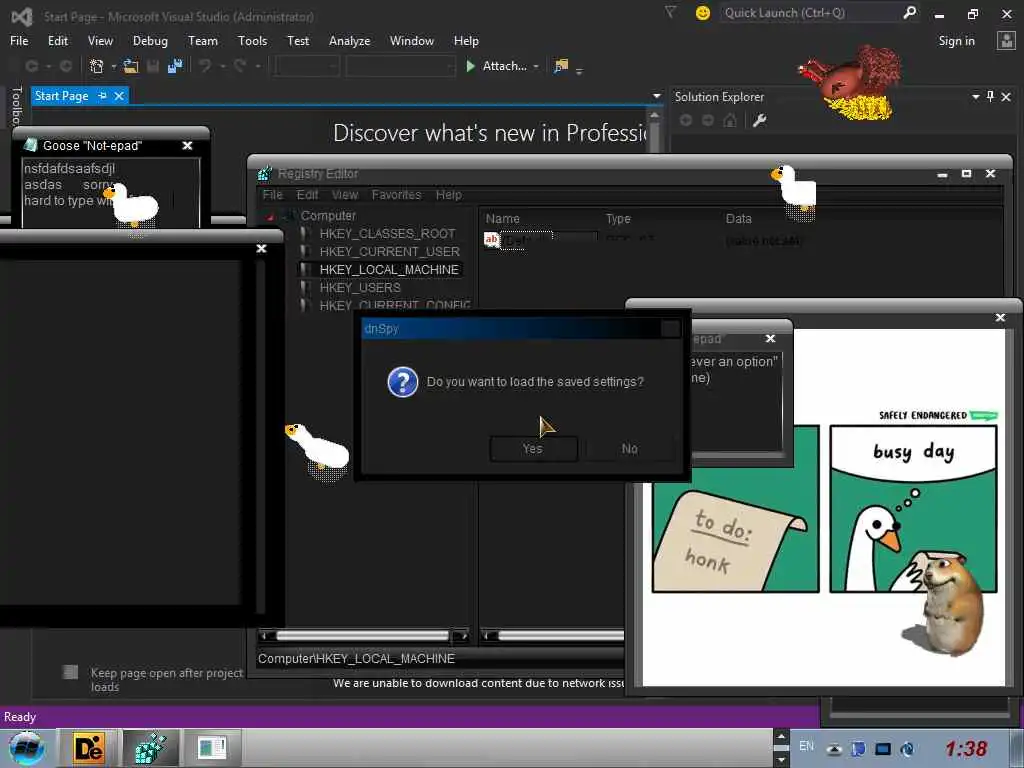Open the vertical Toolbox side tab
The height and width of the screenshot is (768, 1024).
(x=16, y=105)
